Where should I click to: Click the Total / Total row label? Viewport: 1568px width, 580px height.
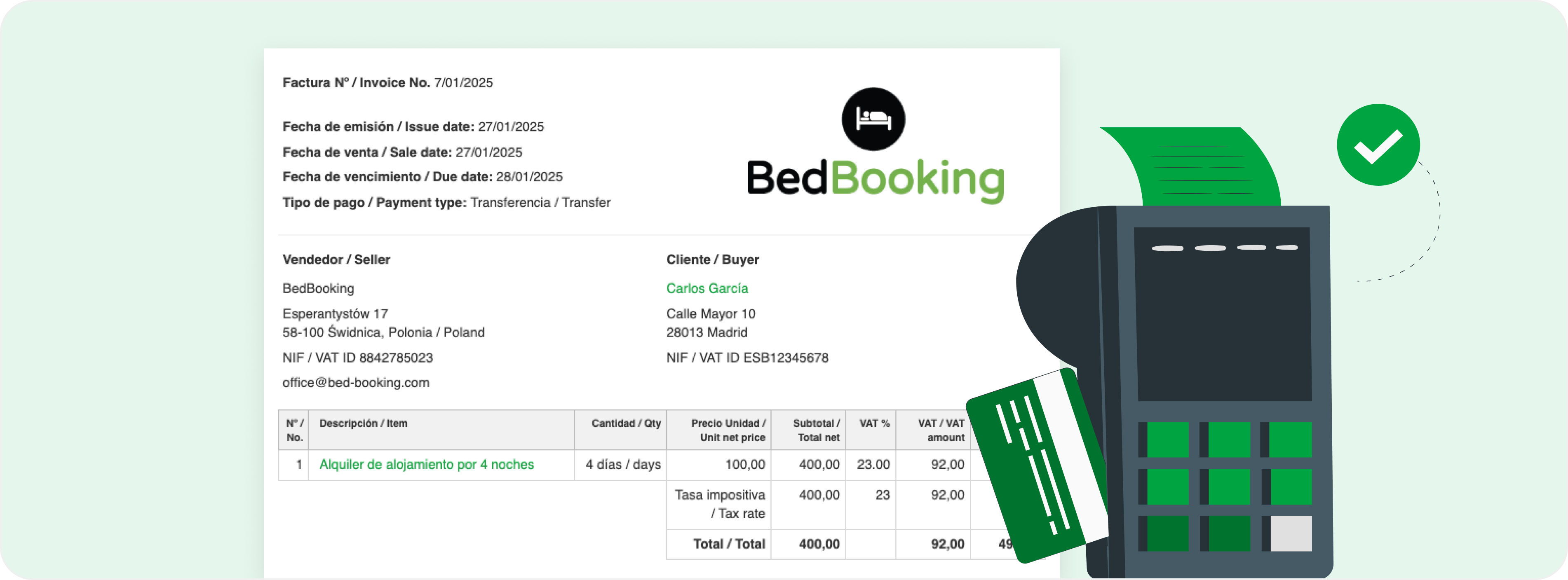click(x=729, y=544)
